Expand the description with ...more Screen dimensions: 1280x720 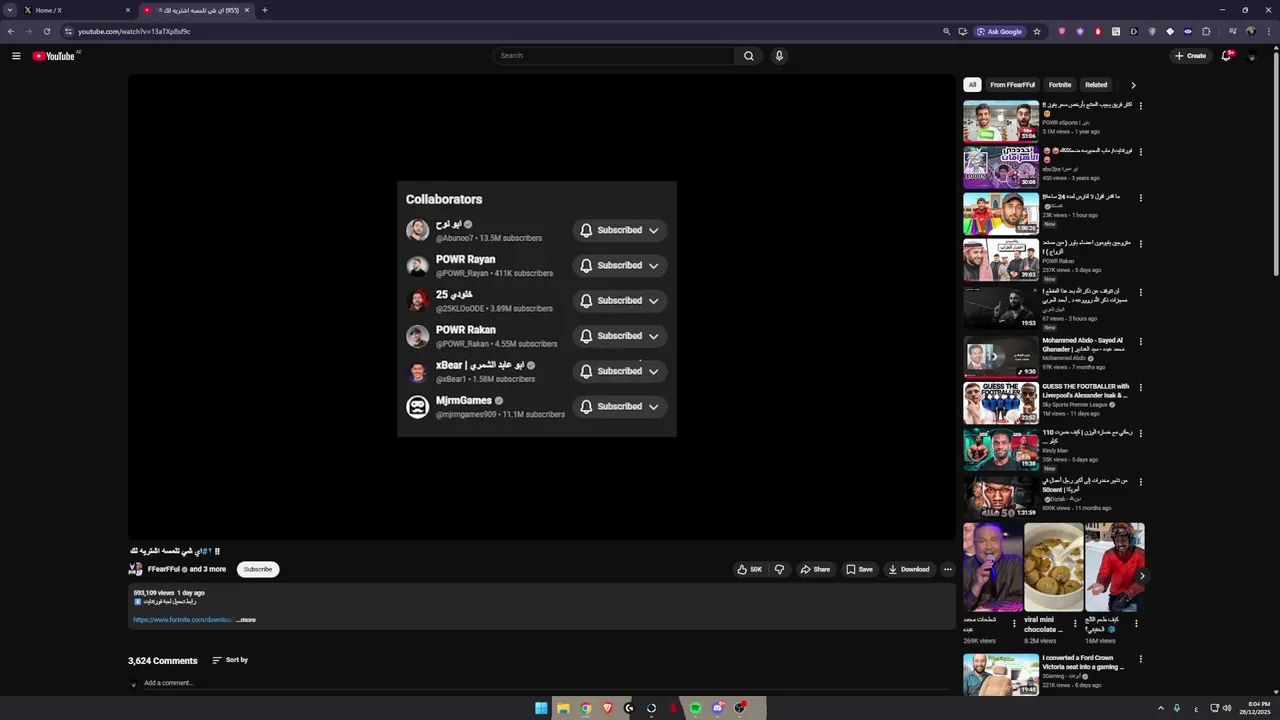pyautogui.click(x=246, y=620)
